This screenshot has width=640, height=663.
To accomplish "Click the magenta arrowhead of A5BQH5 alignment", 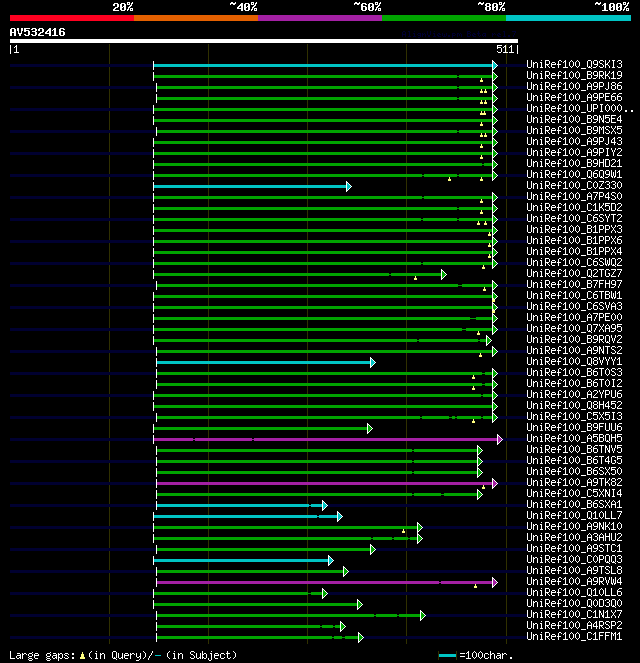I will coord(500,439).
